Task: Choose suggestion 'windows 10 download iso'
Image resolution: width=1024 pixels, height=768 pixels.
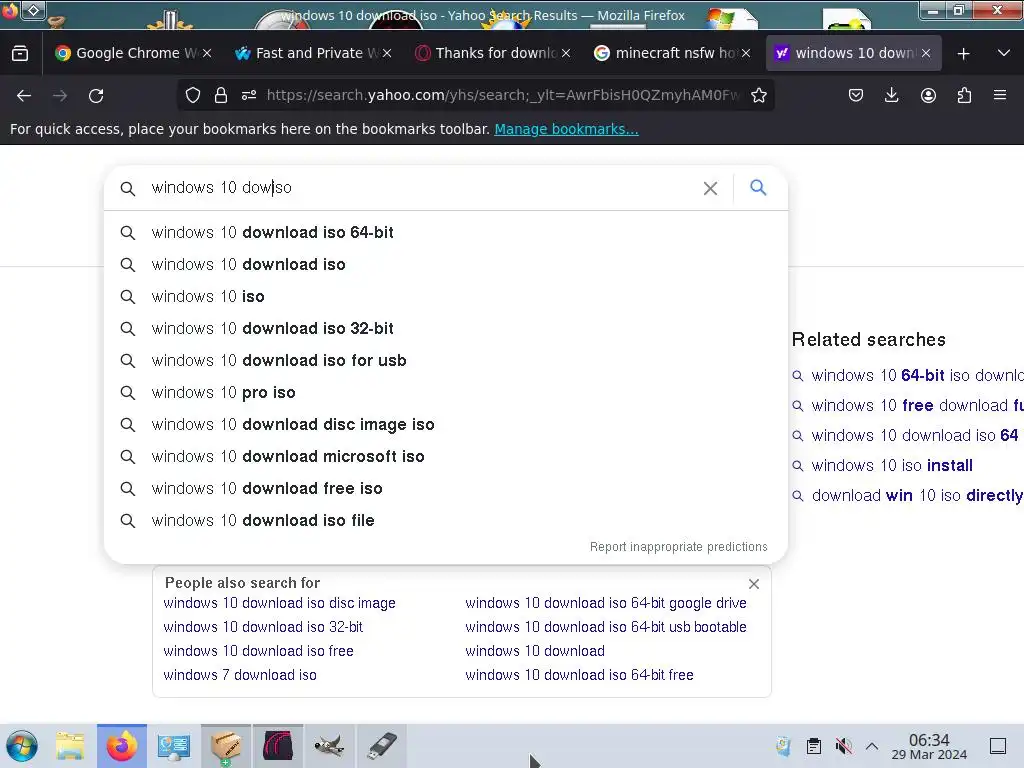Action: (x=446, y=264)
